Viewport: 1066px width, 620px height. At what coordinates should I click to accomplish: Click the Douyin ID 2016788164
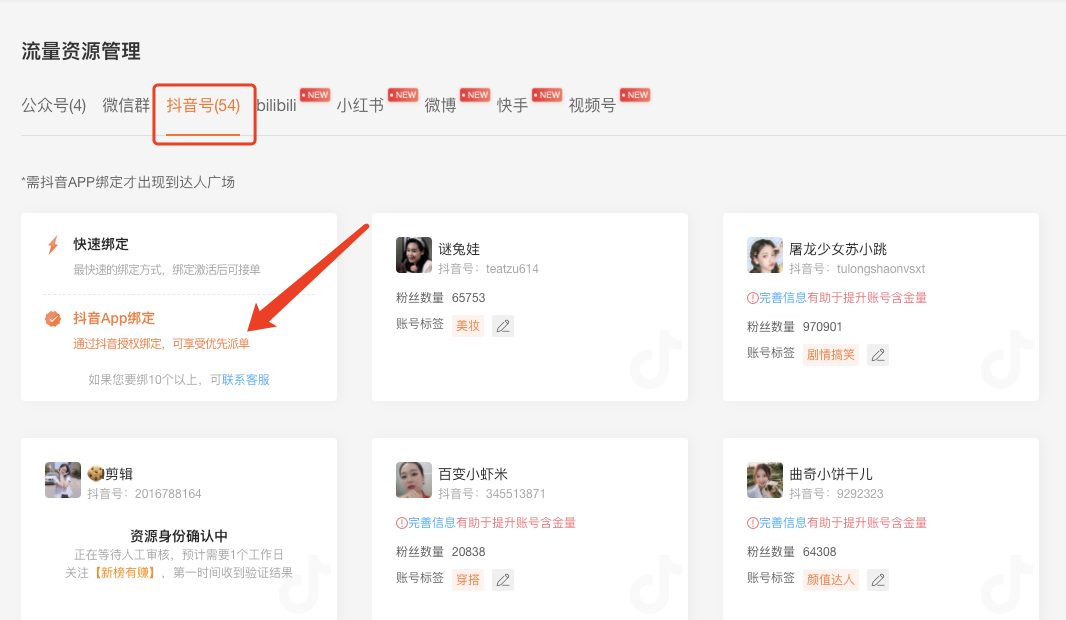168,494
